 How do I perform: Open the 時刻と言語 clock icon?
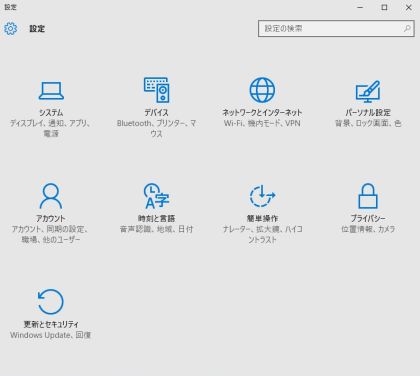(156, 196)
